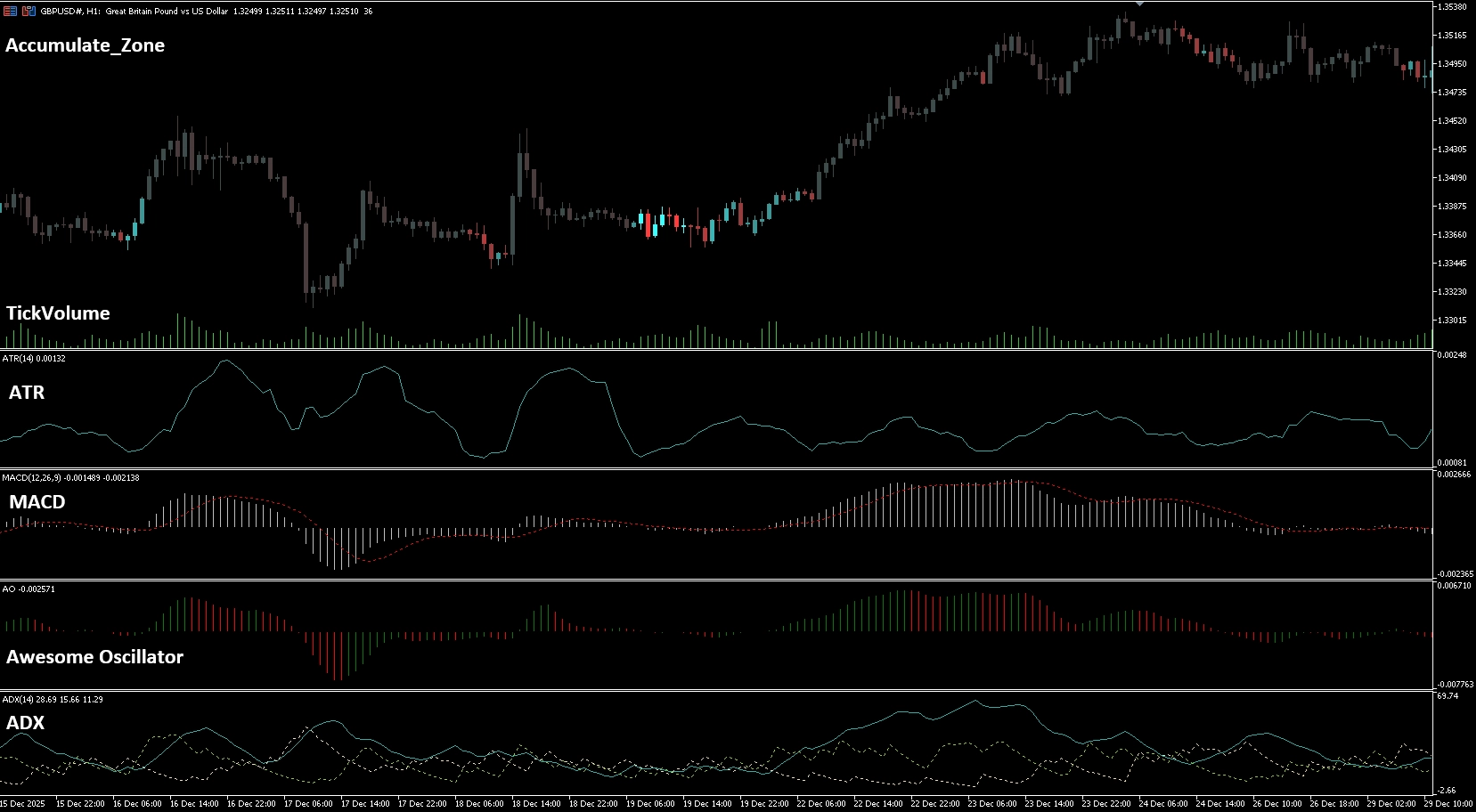Click the MACD scale maximum 0.002666
The height and width of the screenshot is (812, 1476).
(x=1454, y=475)
